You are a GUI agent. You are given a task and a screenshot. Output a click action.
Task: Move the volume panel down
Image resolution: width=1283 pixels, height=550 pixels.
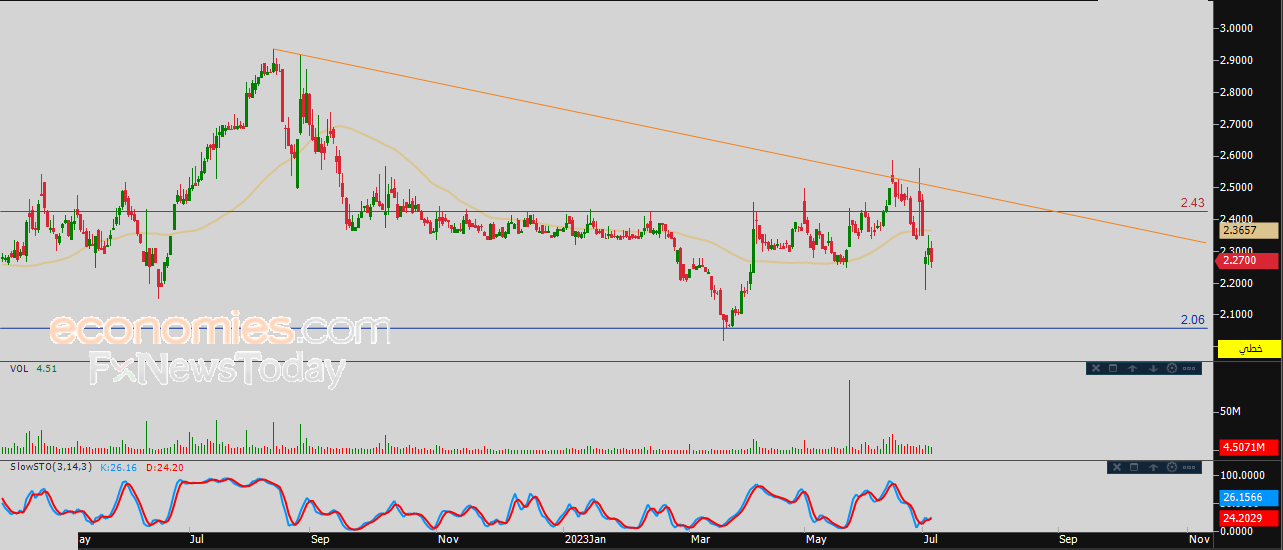point(1153,368)
